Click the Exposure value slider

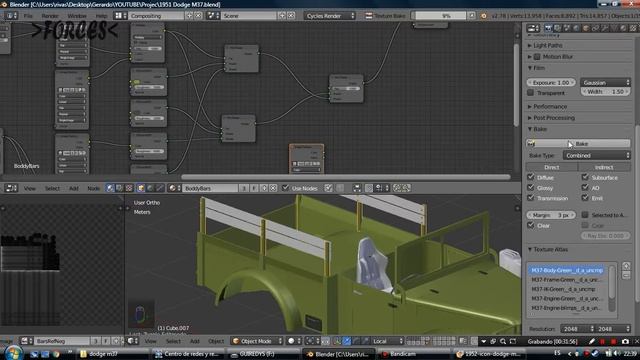pos(551,82)
